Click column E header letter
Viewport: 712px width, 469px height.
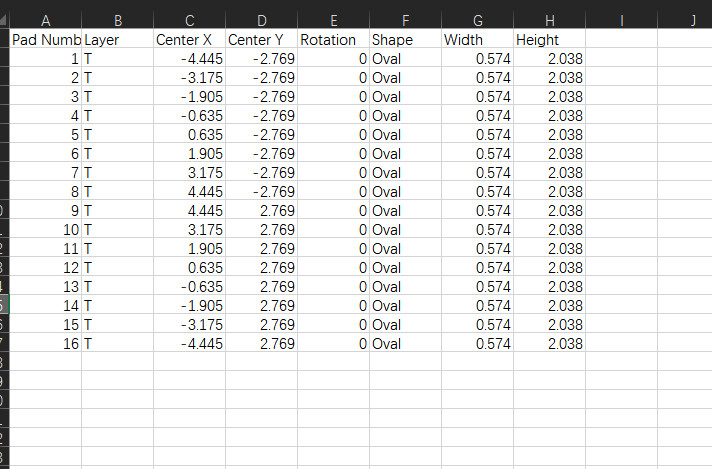point(333,19)
